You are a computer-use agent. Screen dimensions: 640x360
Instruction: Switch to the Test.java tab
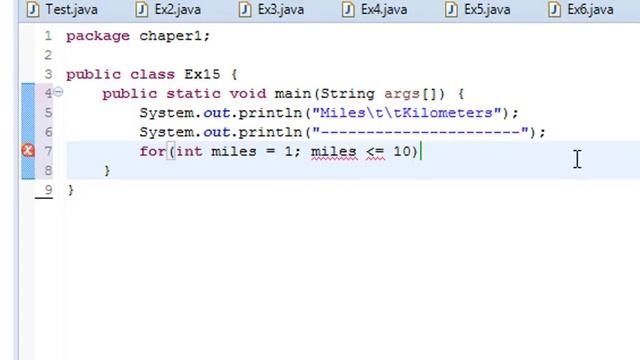pyautogui.click(x=62, y=9)
